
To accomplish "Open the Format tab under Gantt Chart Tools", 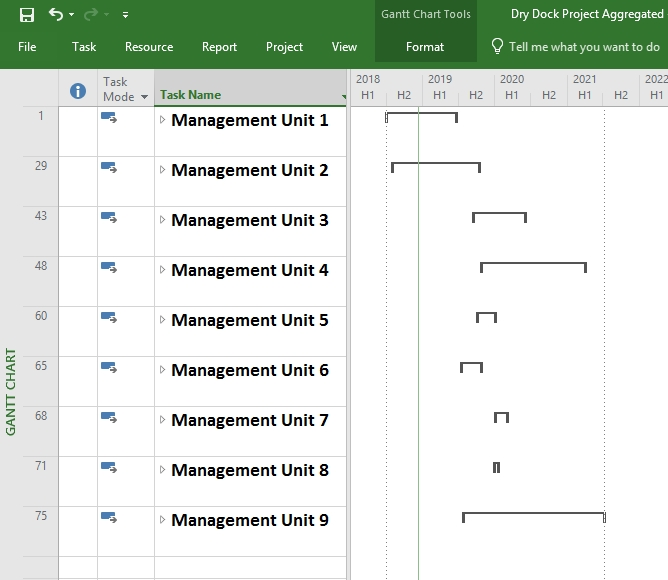I will click(x=425, y=47).
